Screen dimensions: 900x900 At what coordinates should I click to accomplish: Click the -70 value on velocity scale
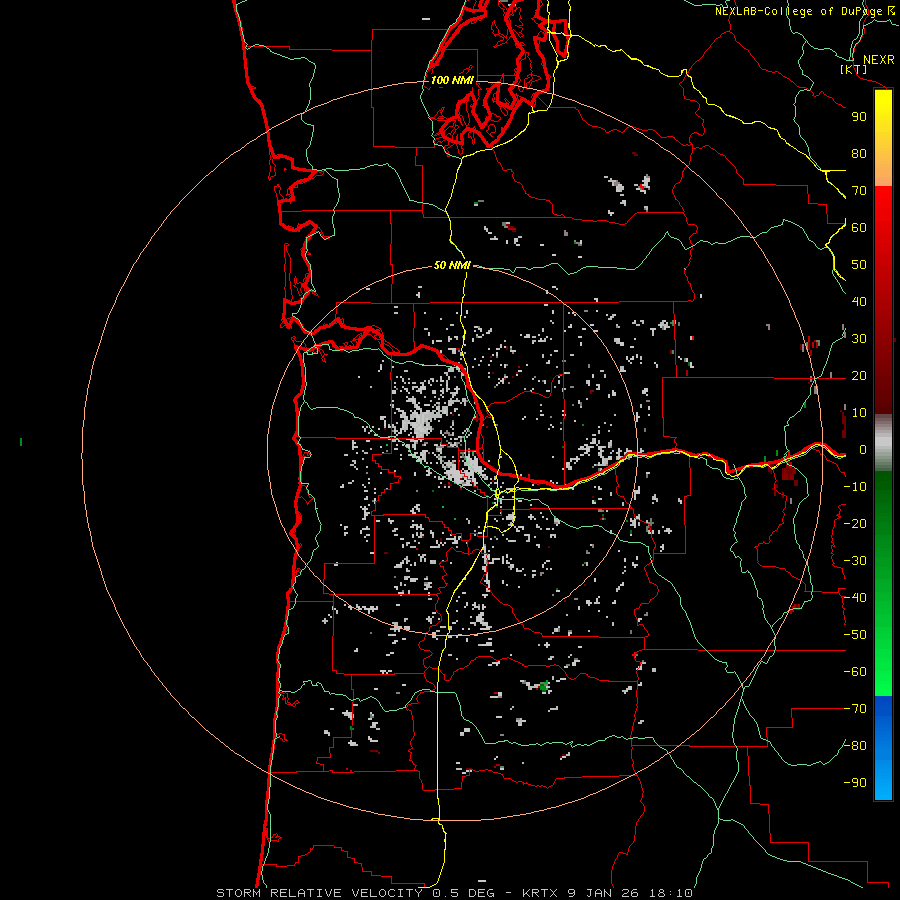855,709
